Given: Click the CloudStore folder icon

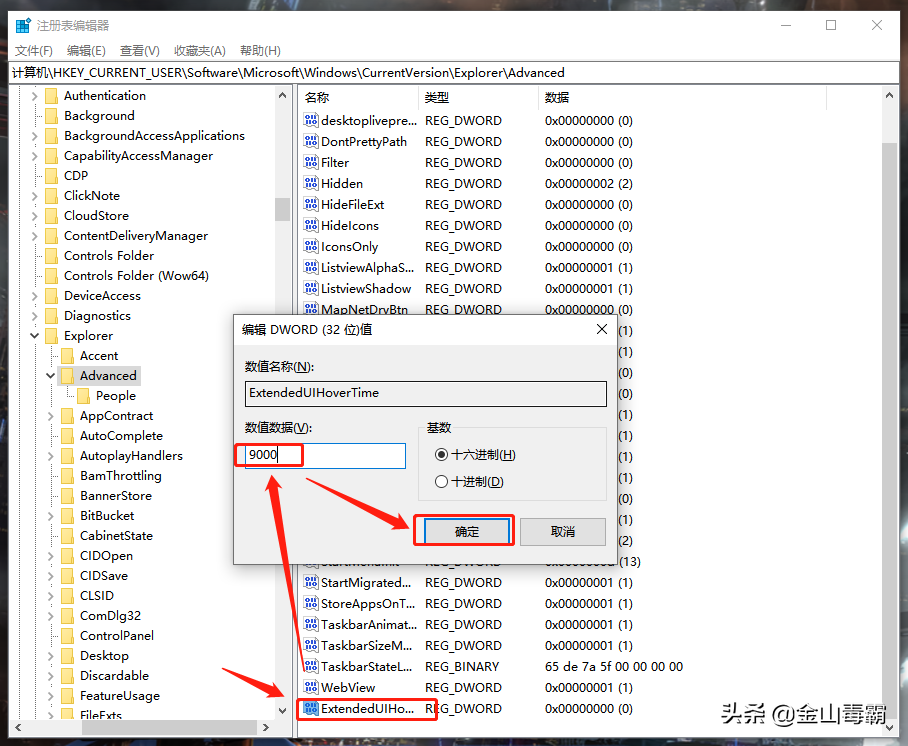Looking at the screenshot, I should coord(52,215).
